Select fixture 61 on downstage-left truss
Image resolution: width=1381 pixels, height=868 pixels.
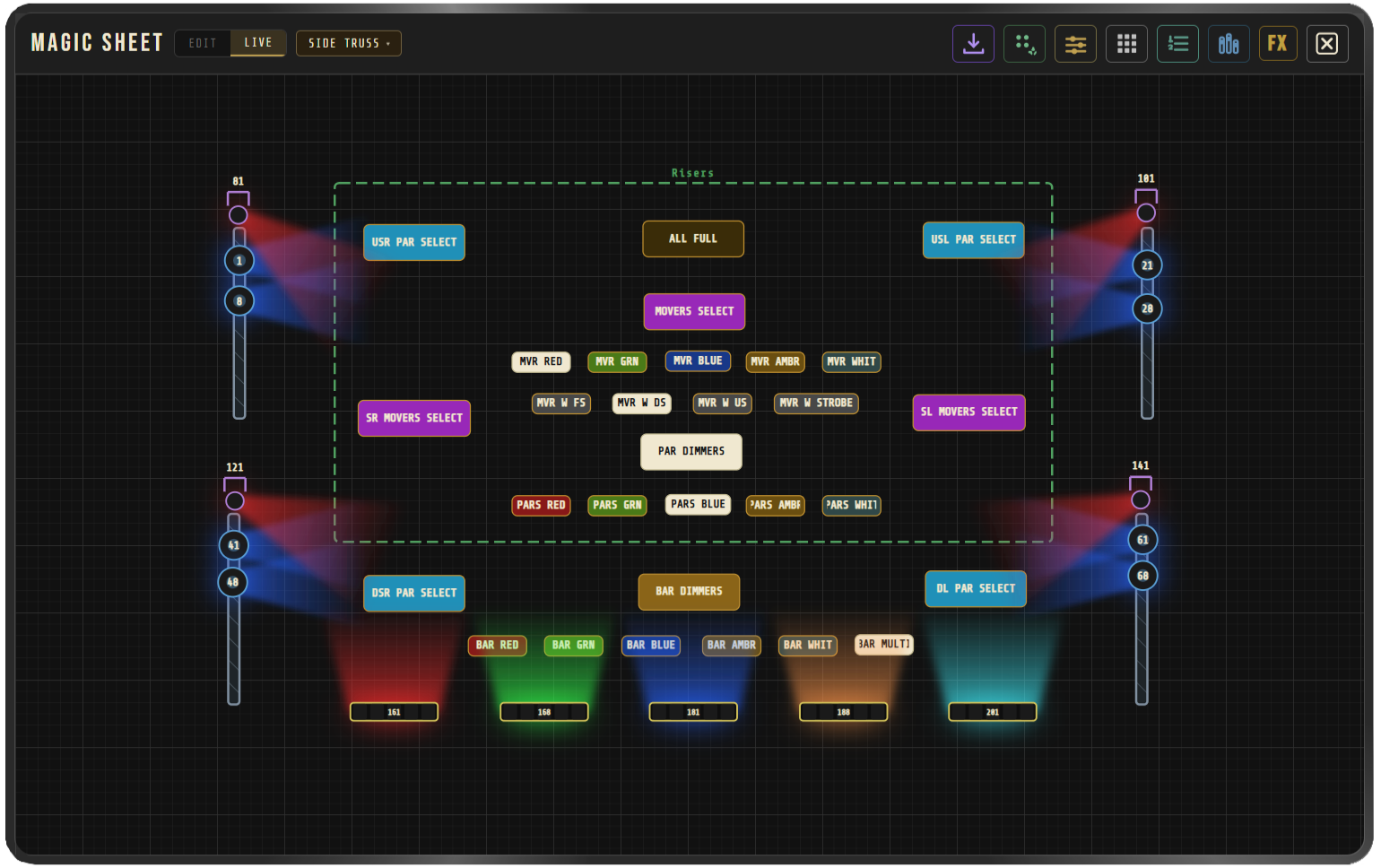point(1142,540)
